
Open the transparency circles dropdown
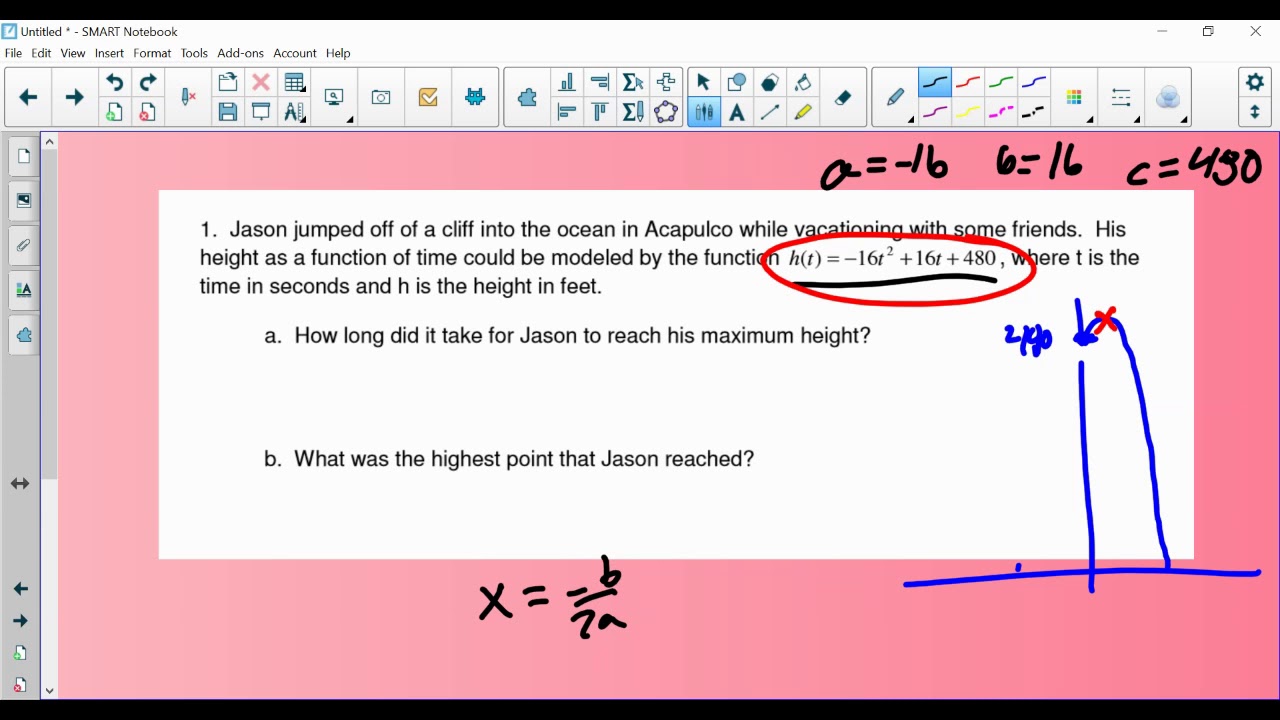(x=1169, y=98)
